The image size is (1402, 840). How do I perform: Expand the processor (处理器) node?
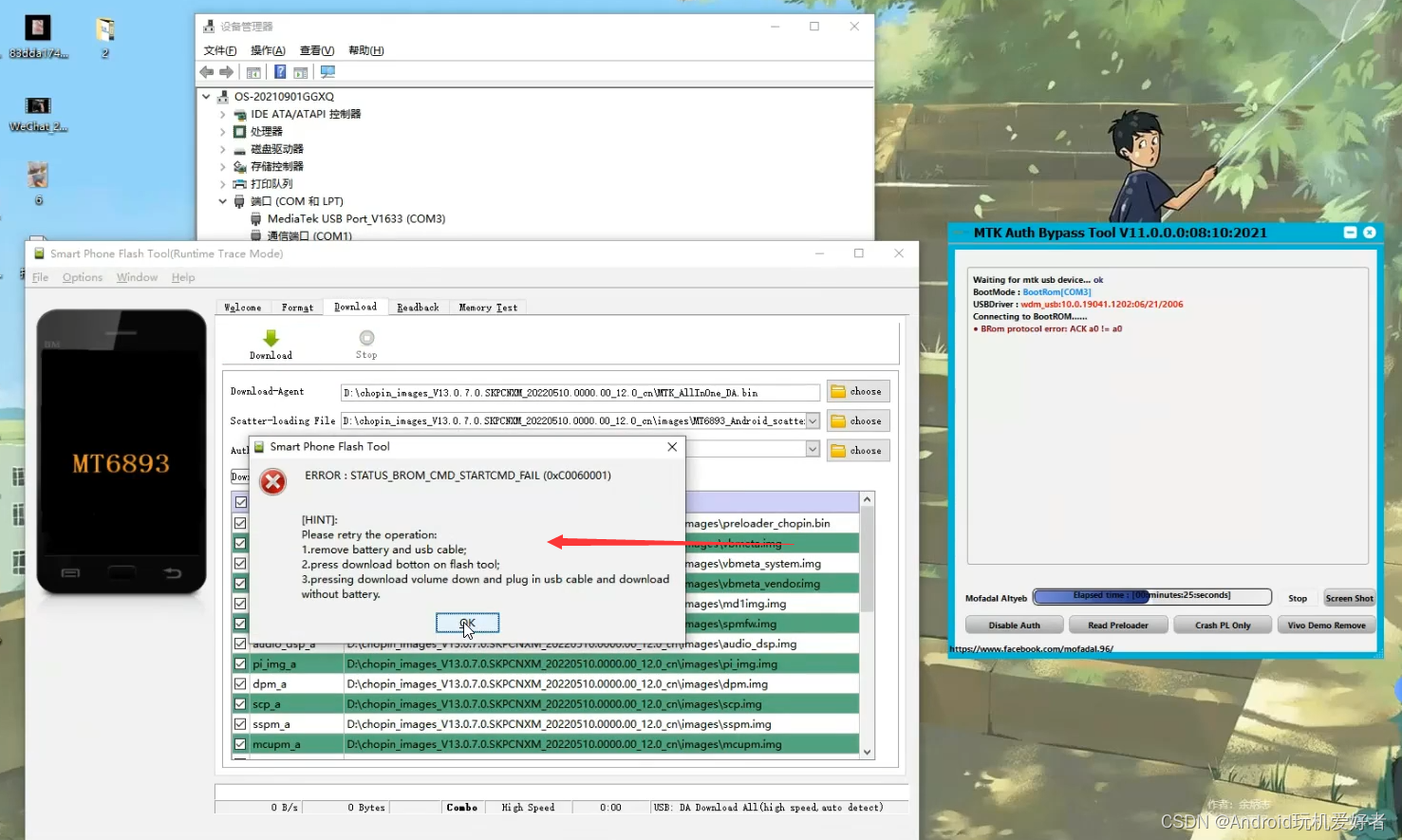point(223,132)
